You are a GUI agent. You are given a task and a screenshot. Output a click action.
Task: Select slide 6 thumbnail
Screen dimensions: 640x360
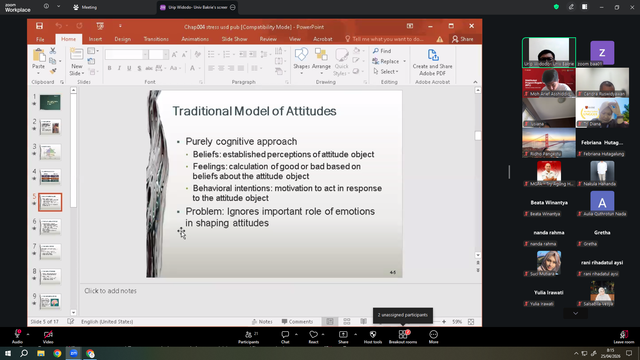coord(50,227)
